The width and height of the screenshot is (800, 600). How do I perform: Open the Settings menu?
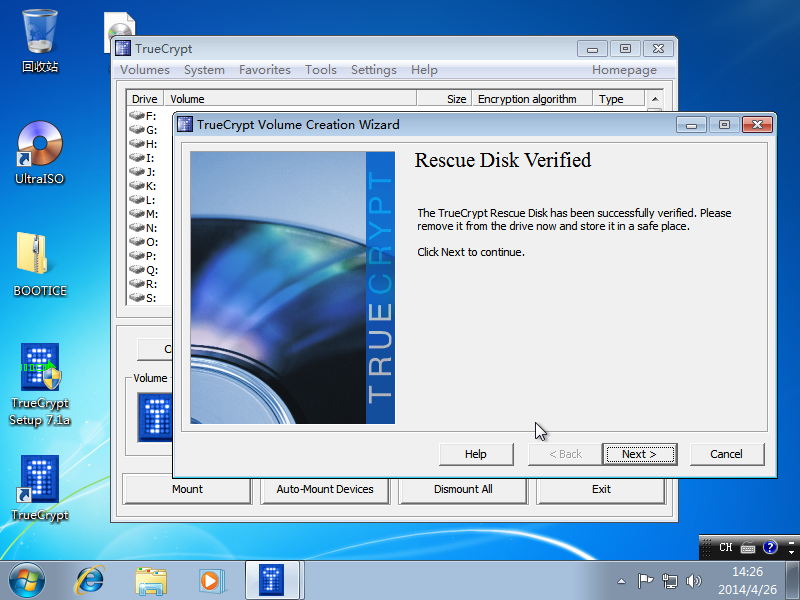pyautogui.click(x=373, y=70)
